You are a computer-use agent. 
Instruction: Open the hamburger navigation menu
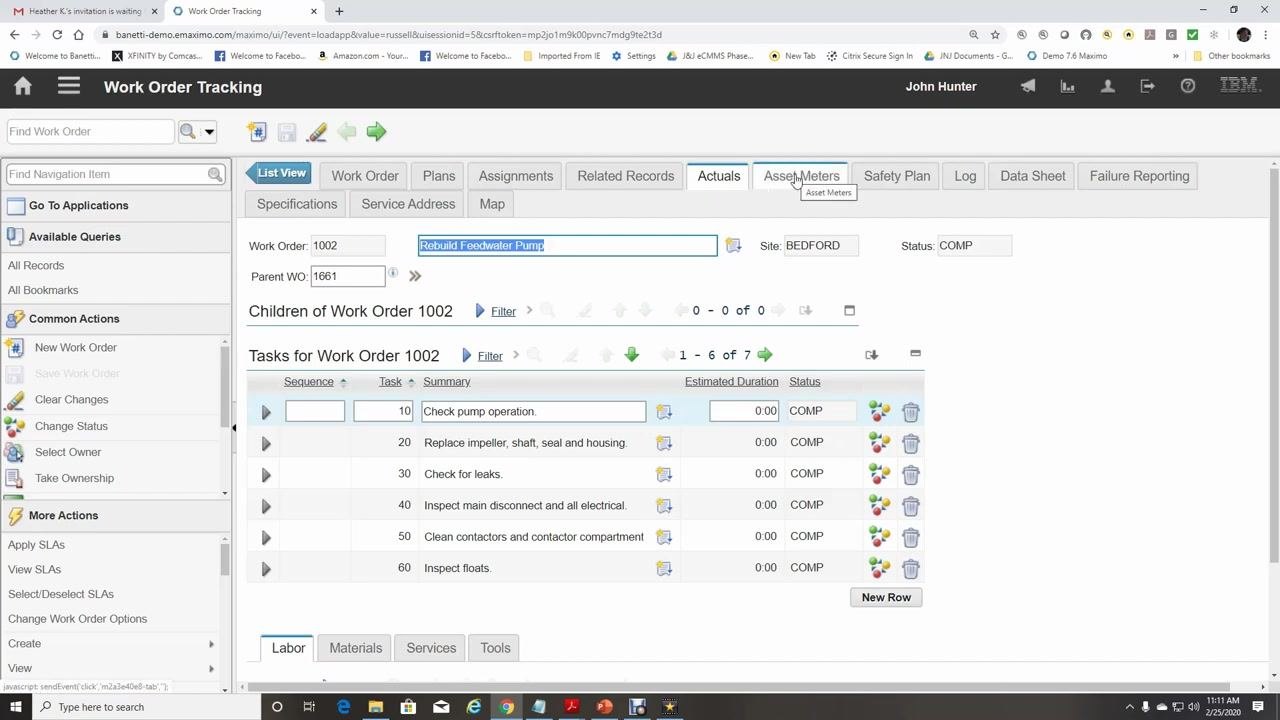point(69,87)
